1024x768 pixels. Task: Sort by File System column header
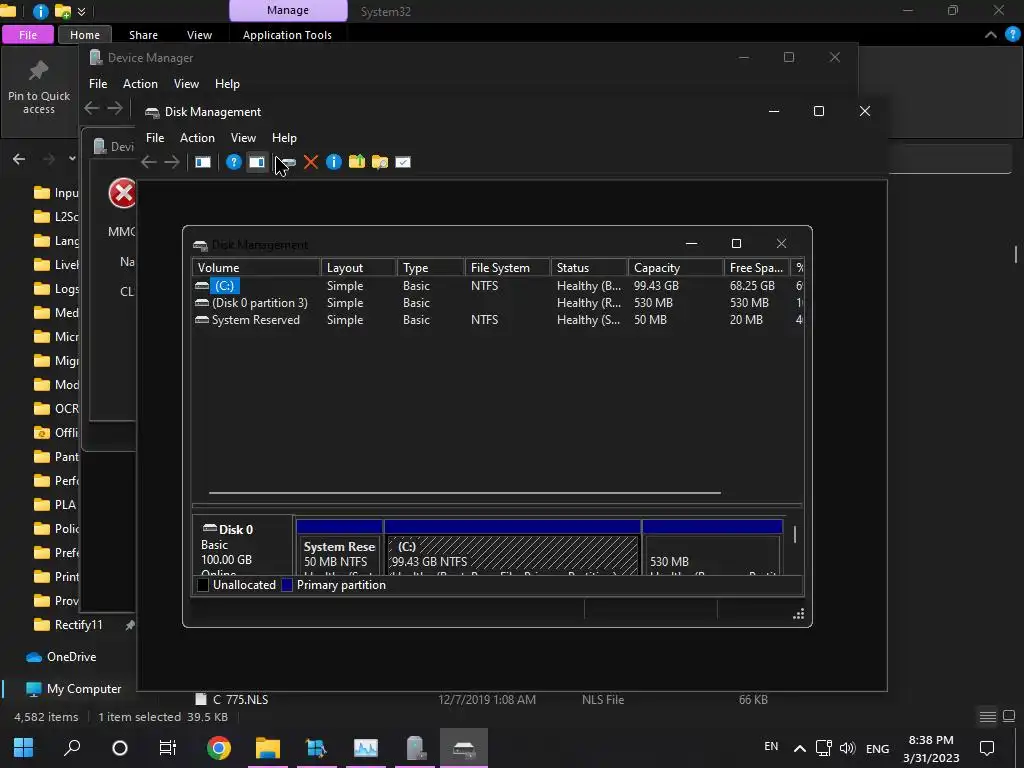[507, 268]
